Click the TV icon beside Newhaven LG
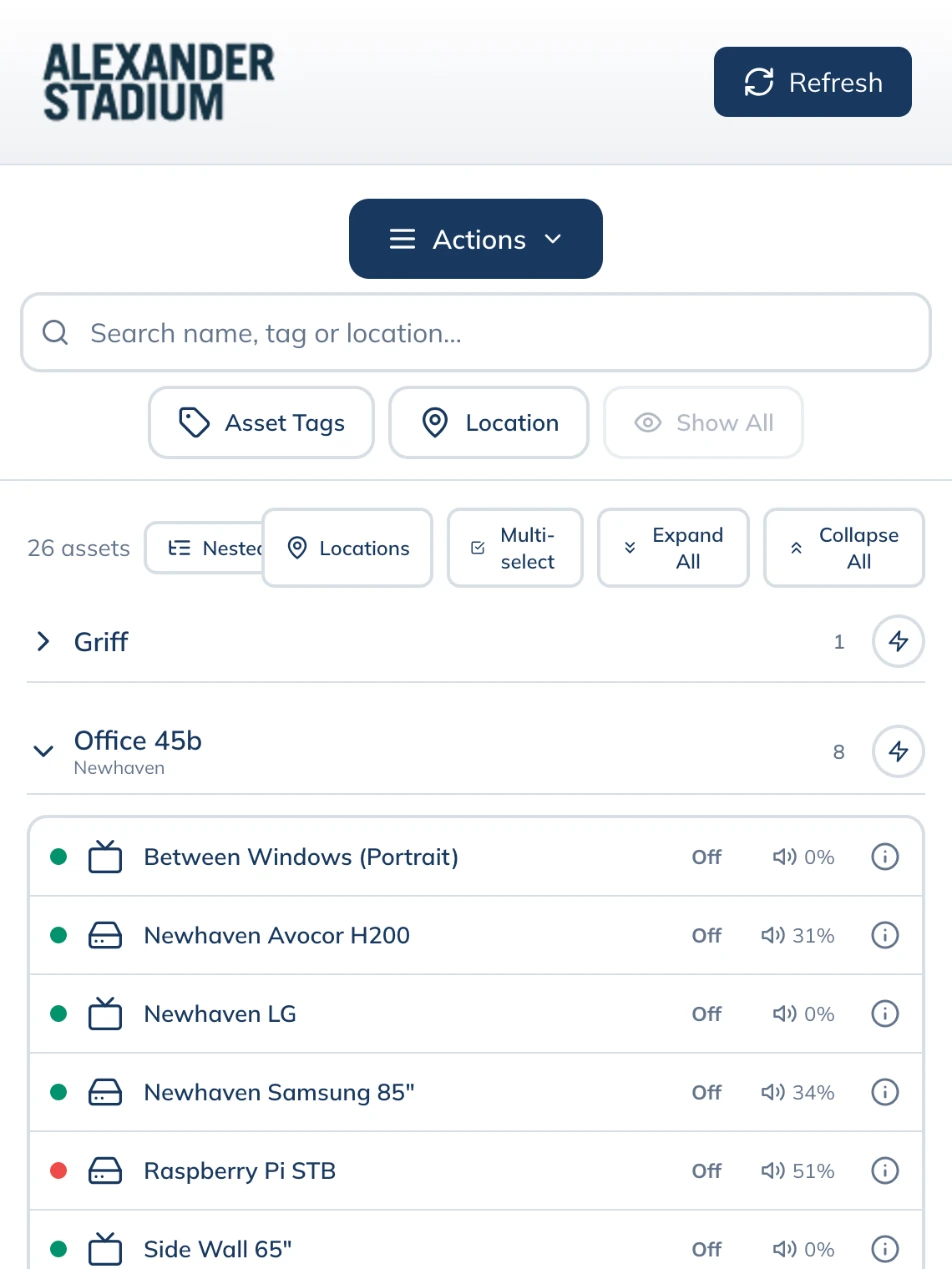Image resolution: width=952 pixels, height=1269 pixels. (x=105, y=1014)
